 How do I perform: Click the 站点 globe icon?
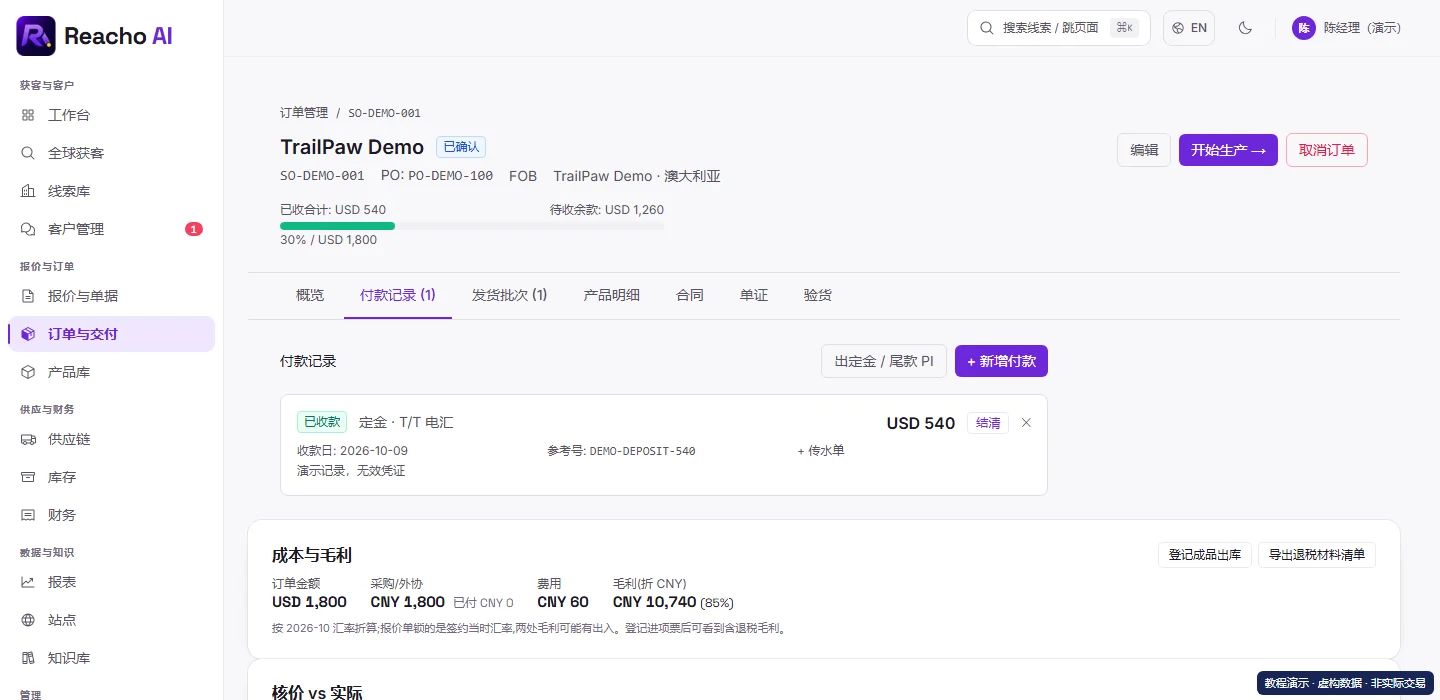pos(28,620)
